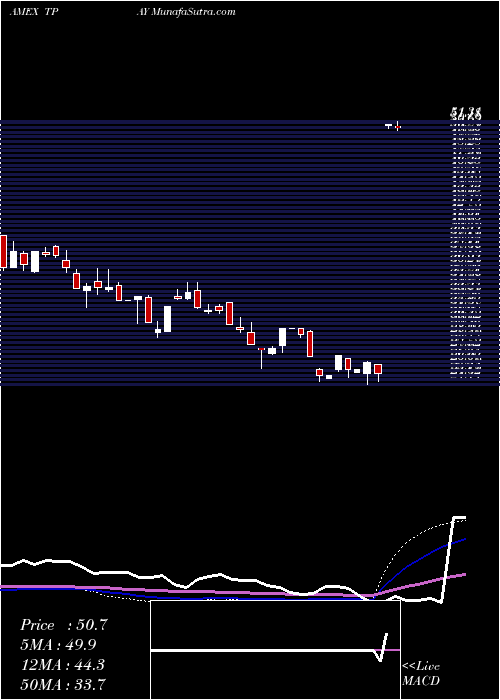Select the 5MA : 49.9 value

tap(58, 645)
